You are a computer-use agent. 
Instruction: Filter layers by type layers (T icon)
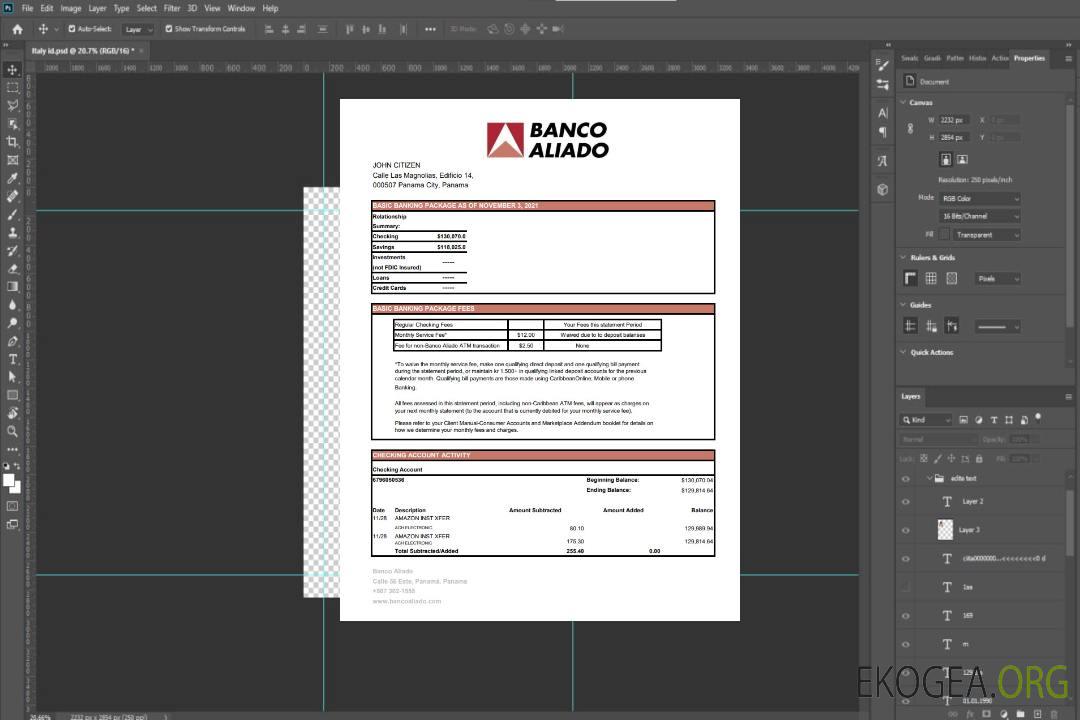[994, 420]
